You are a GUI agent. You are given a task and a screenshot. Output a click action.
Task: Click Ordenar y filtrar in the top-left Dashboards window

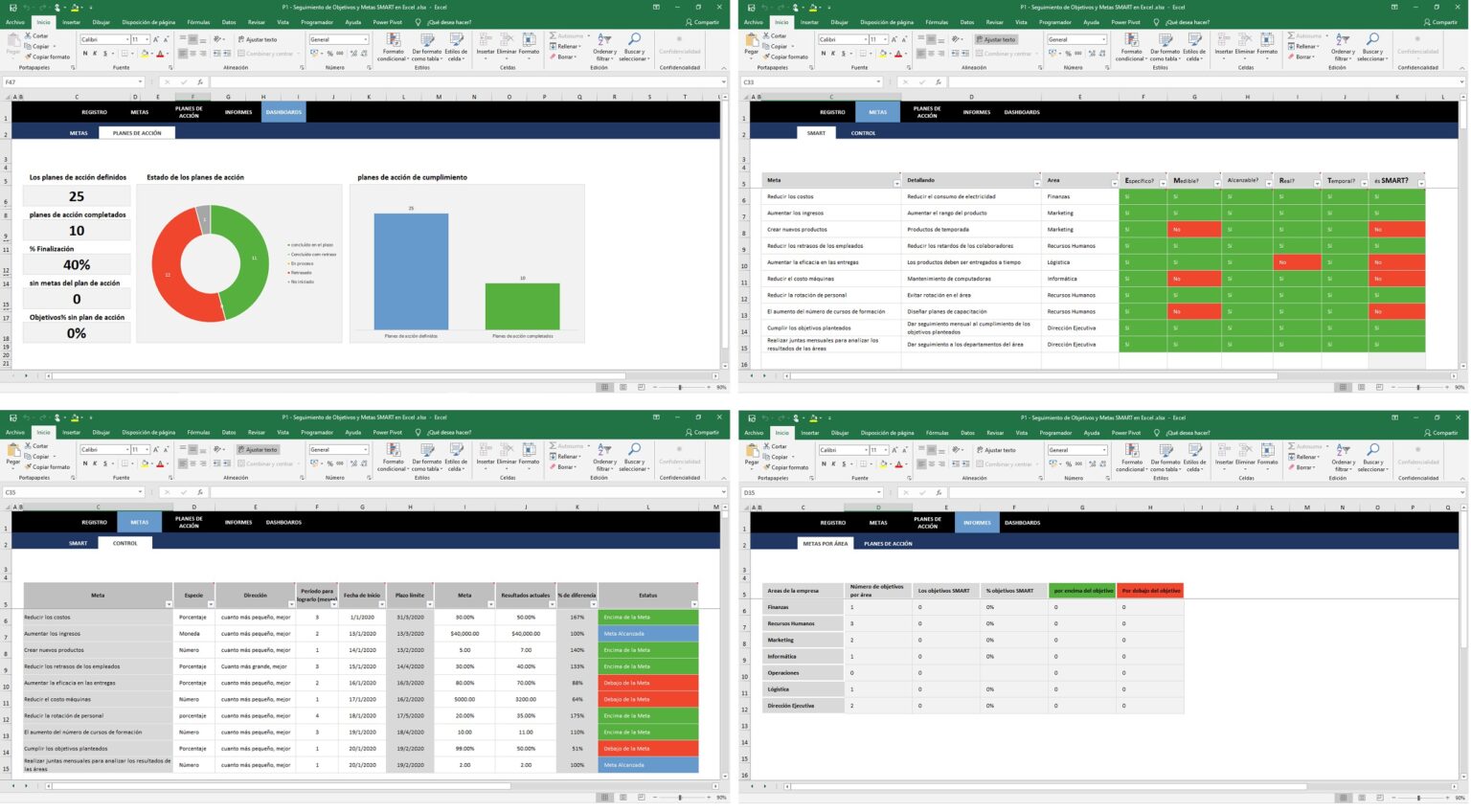604,46
